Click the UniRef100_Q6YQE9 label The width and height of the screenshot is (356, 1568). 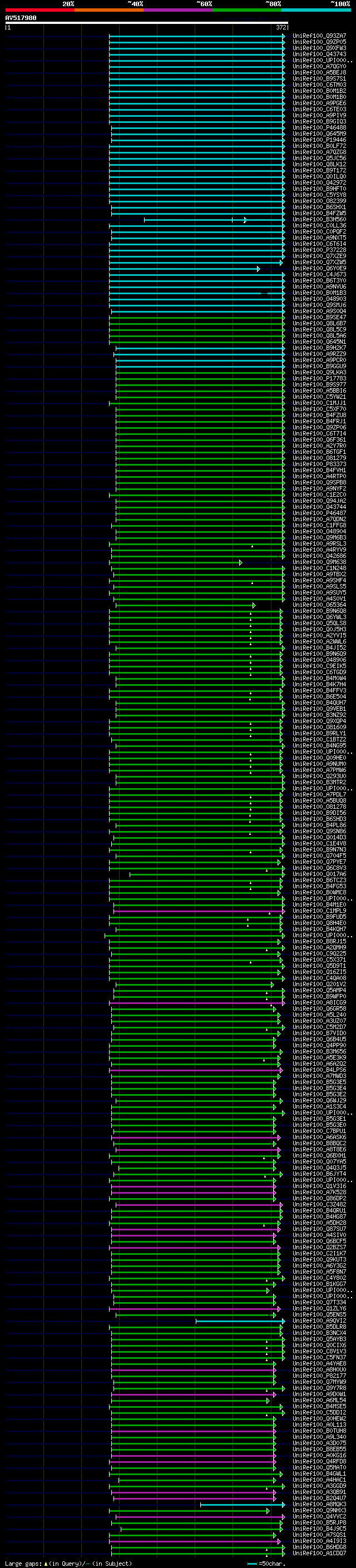tap(319, 269)
